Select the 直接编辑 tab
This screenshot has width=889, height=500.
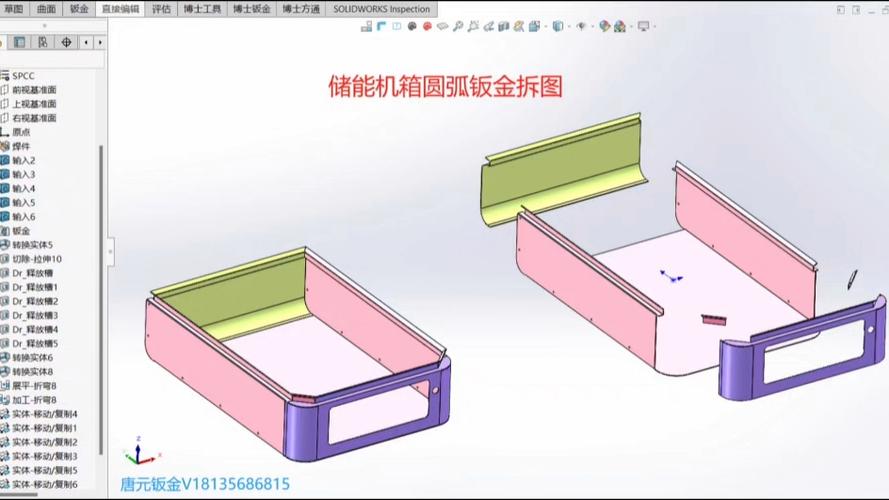click(120, 9)
